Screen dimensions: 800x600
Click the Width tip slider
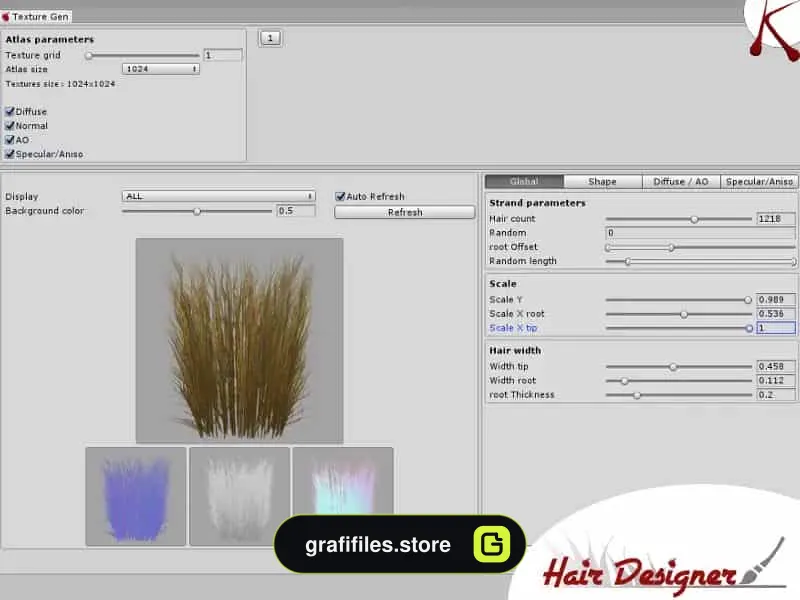pyautogui.click(x=679, y=366)
